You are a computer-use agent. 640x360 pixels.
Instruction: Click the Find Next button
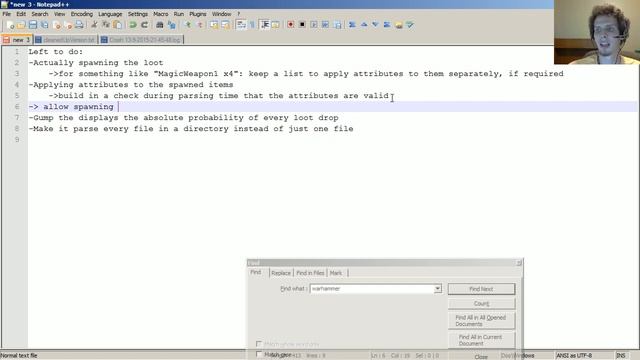click(481, 289)
